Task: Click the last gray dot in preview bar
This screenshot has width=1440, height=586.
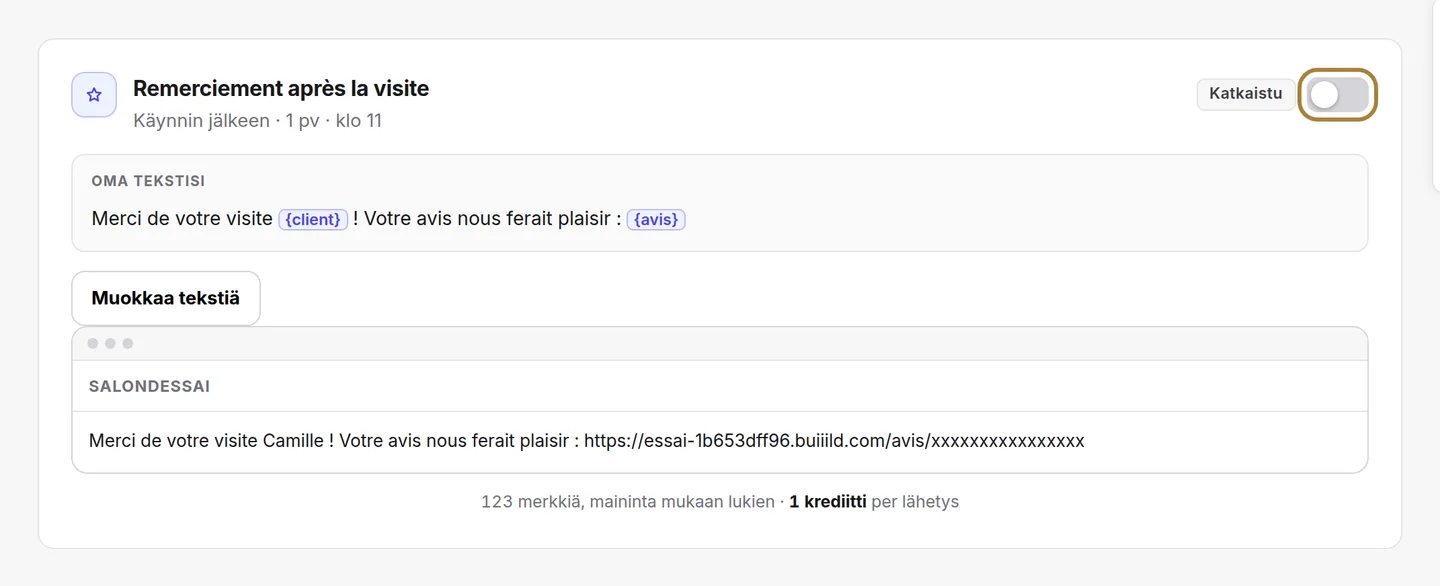Action: (128, 344)
